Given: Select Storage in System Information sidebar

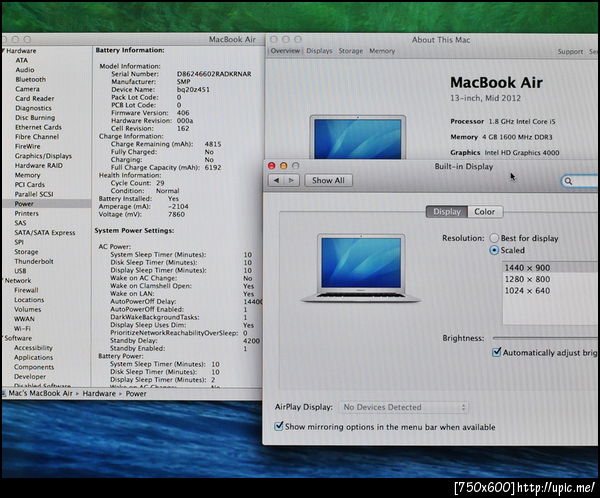Looking at the screenshot, I should pyautogui.click(x=26, y=251).
